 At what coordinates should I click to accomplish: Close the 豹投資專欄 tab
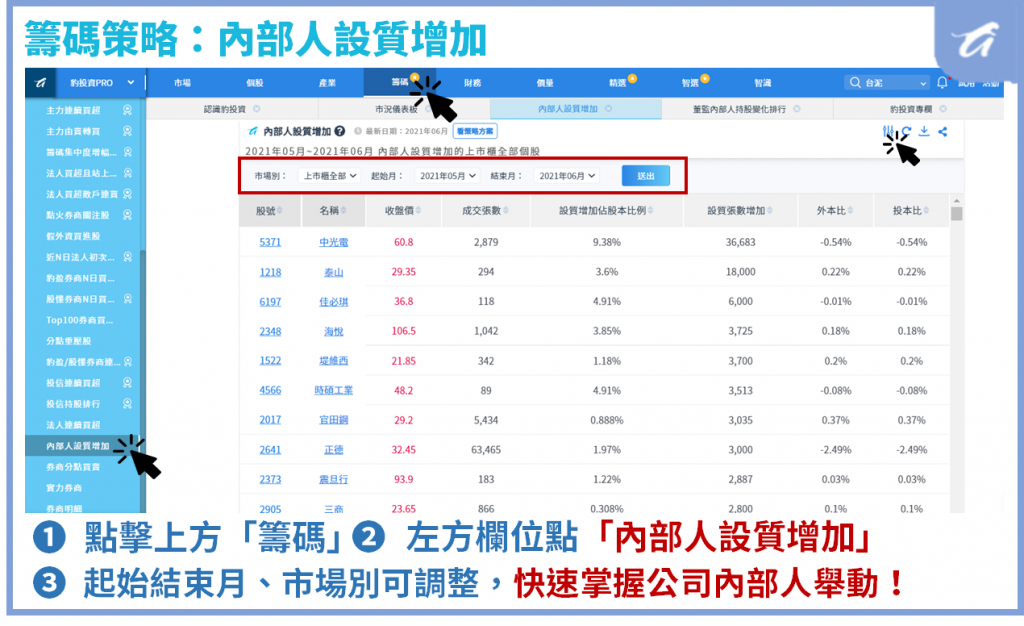[943, 109]
